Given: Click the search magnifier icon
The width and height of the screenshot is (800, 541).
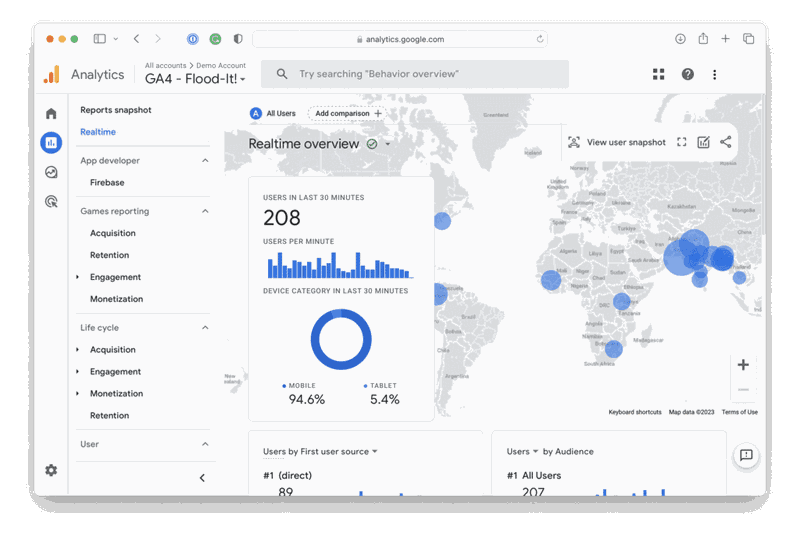Looking at the screenshot, I should point(282,74).
